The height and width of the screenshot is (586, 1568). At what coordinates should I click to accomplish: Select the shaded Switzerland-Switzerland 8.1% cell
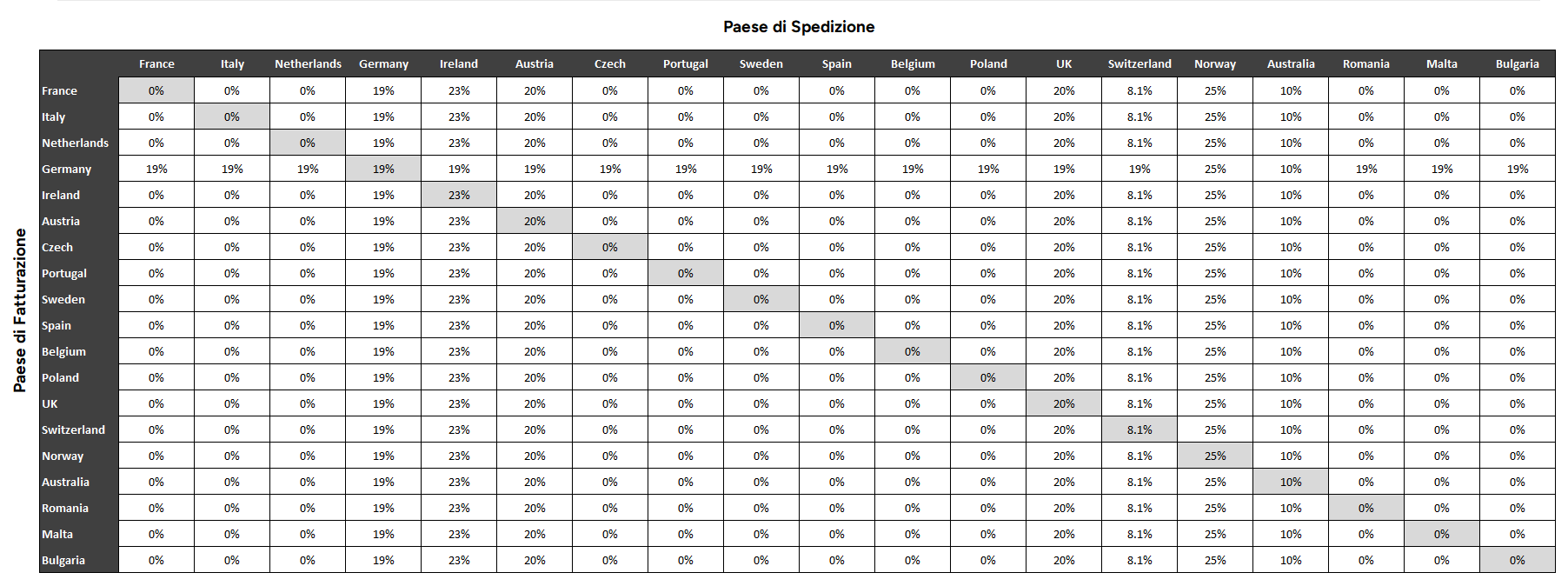click(1139, 430)
